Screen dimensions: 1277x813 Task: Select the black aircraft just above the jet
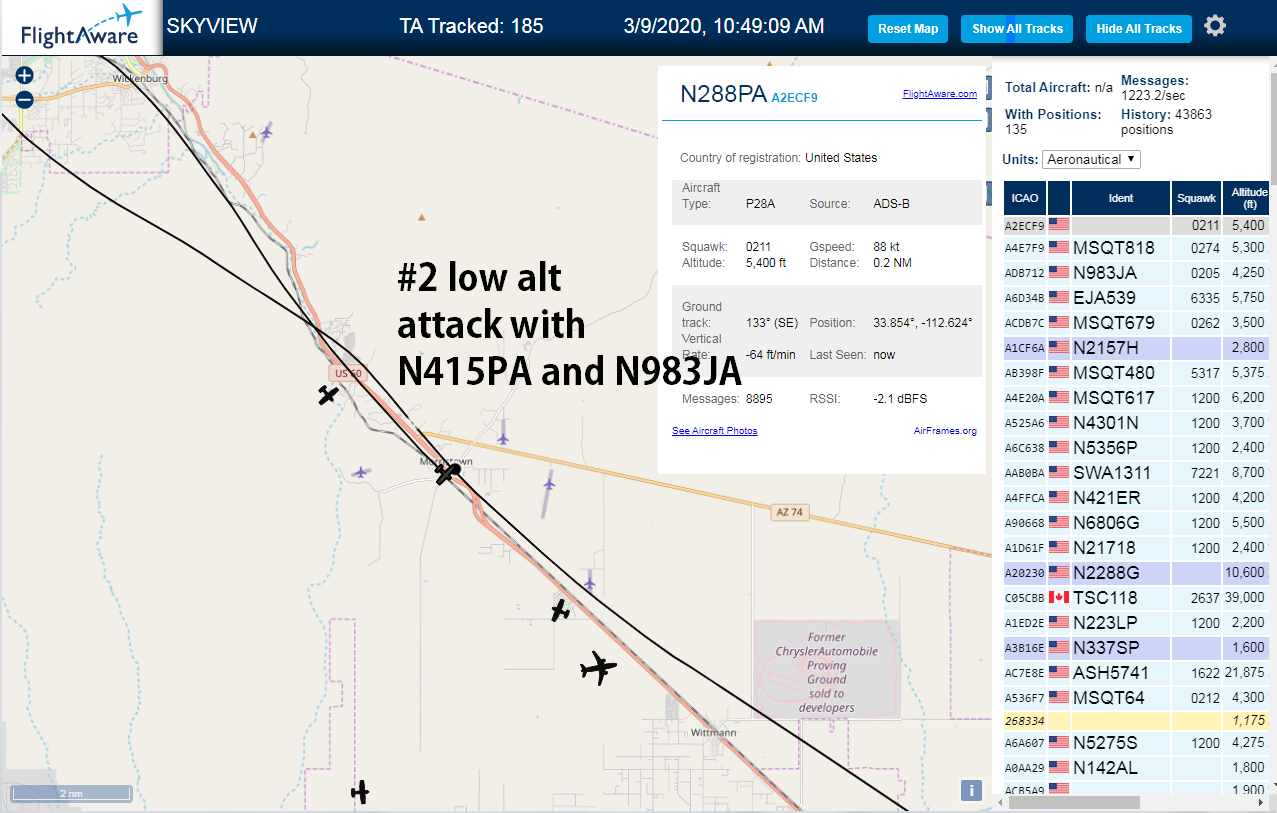tap(560, 610)
